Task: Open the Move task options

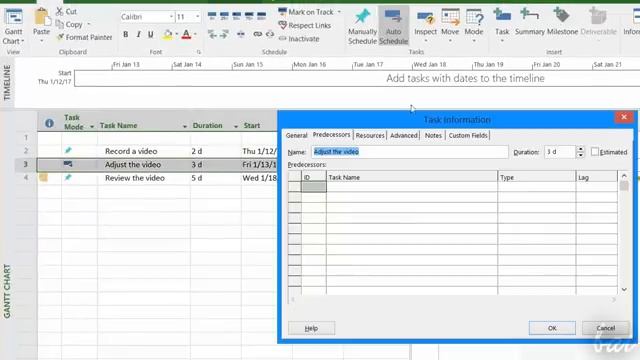Action: point(450,26)
